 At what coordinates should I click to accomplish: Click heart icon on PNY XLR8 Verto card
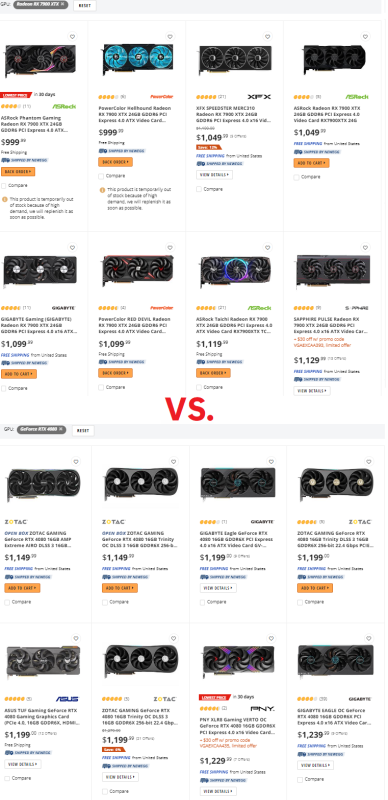pyautogui.click(x=271, y=638)
